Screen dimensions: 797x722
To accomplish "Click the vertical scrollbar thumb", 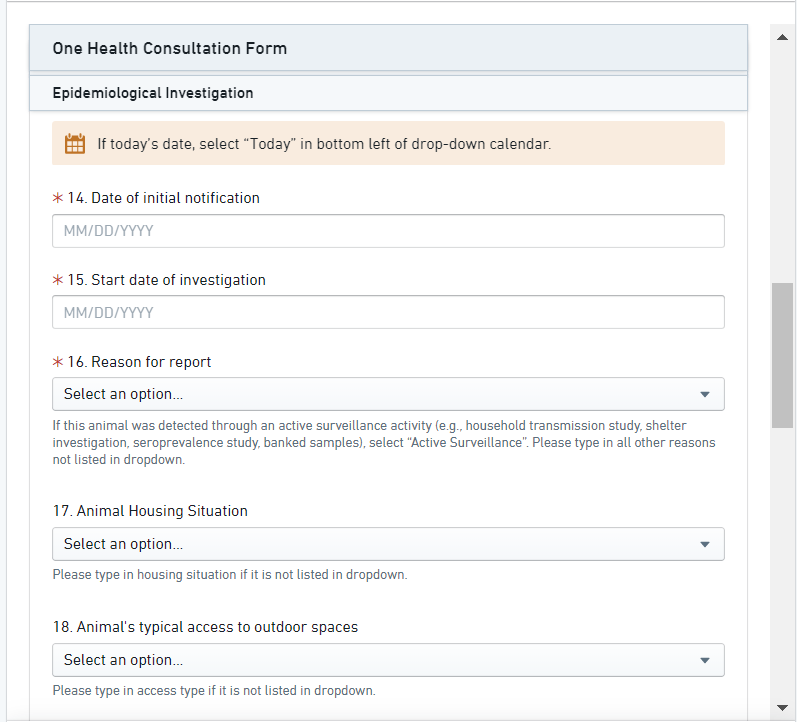I will click(x=783, y=355).
